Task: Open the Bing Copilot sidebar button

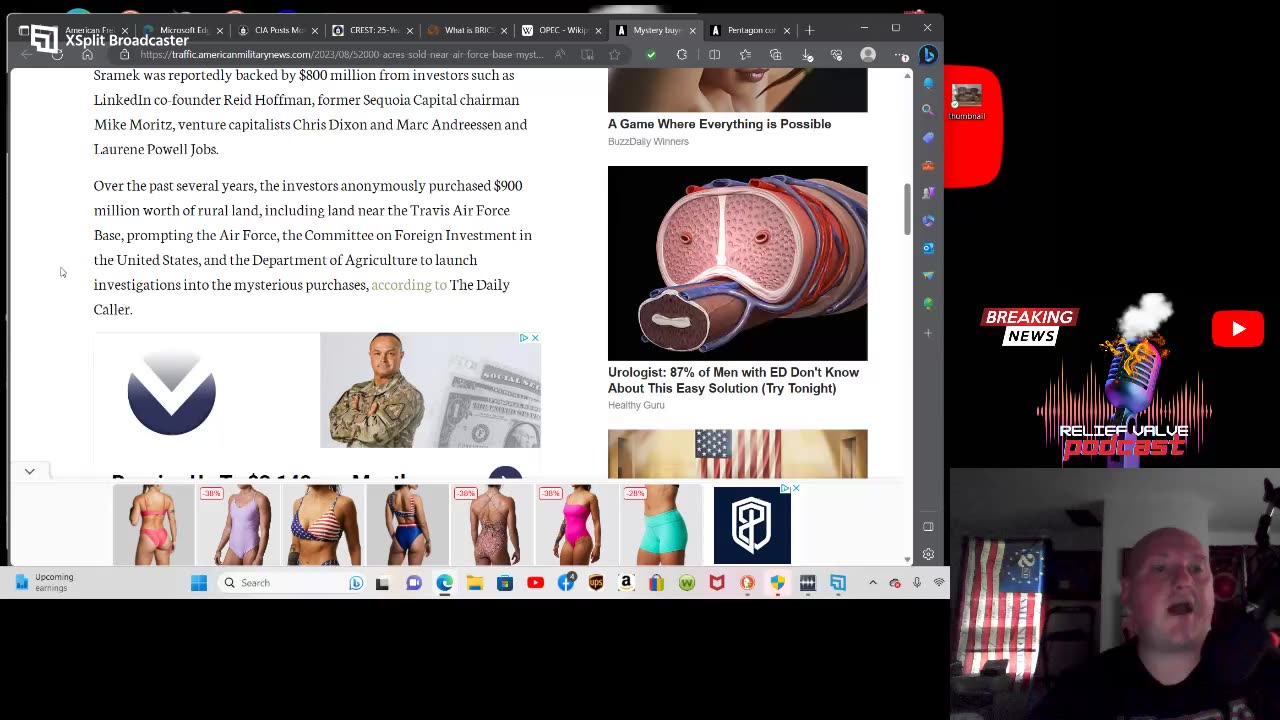Action: (x=928, y=55)
